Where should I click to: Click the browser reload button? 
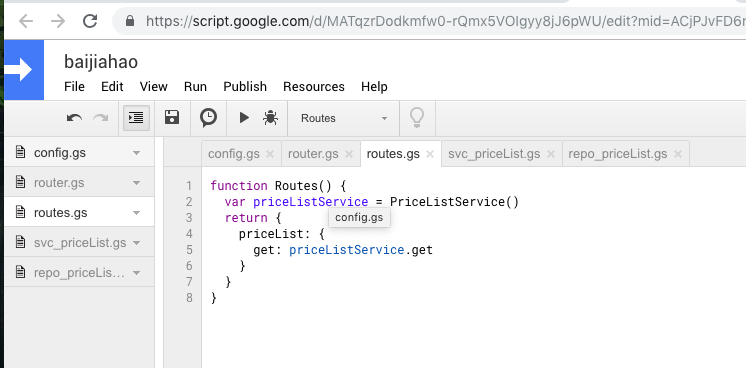point(90,20)
